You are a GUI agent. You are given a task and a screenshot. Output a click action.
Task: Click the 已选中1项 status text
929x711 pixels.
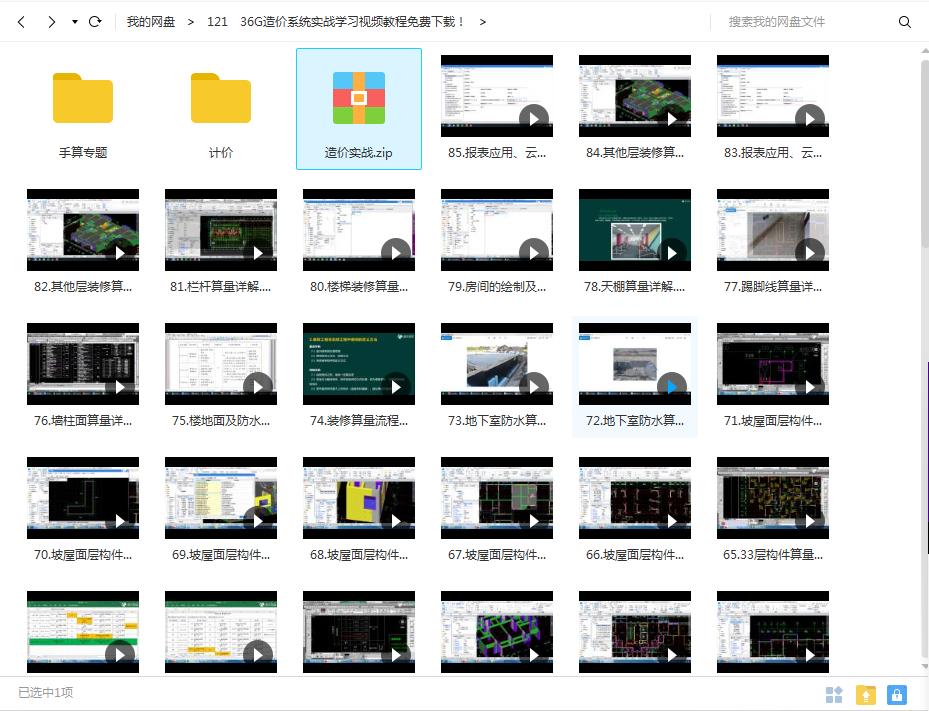46,693
